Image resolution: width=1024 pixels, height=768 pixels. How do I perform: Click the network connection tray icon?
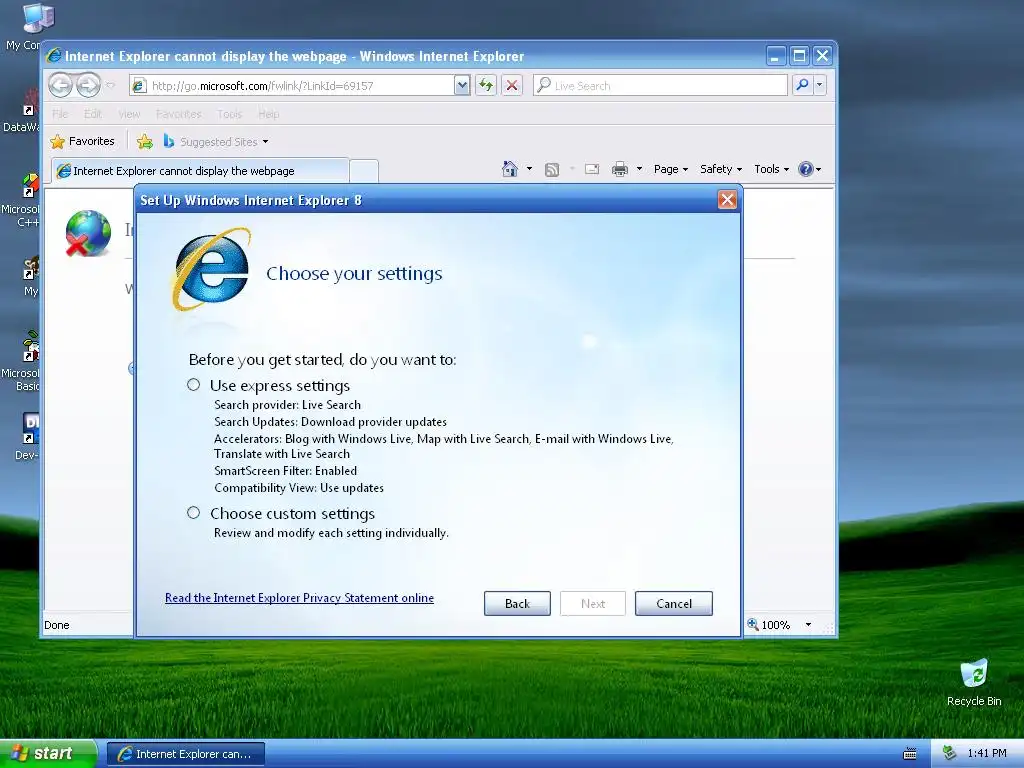click(949, 754)
